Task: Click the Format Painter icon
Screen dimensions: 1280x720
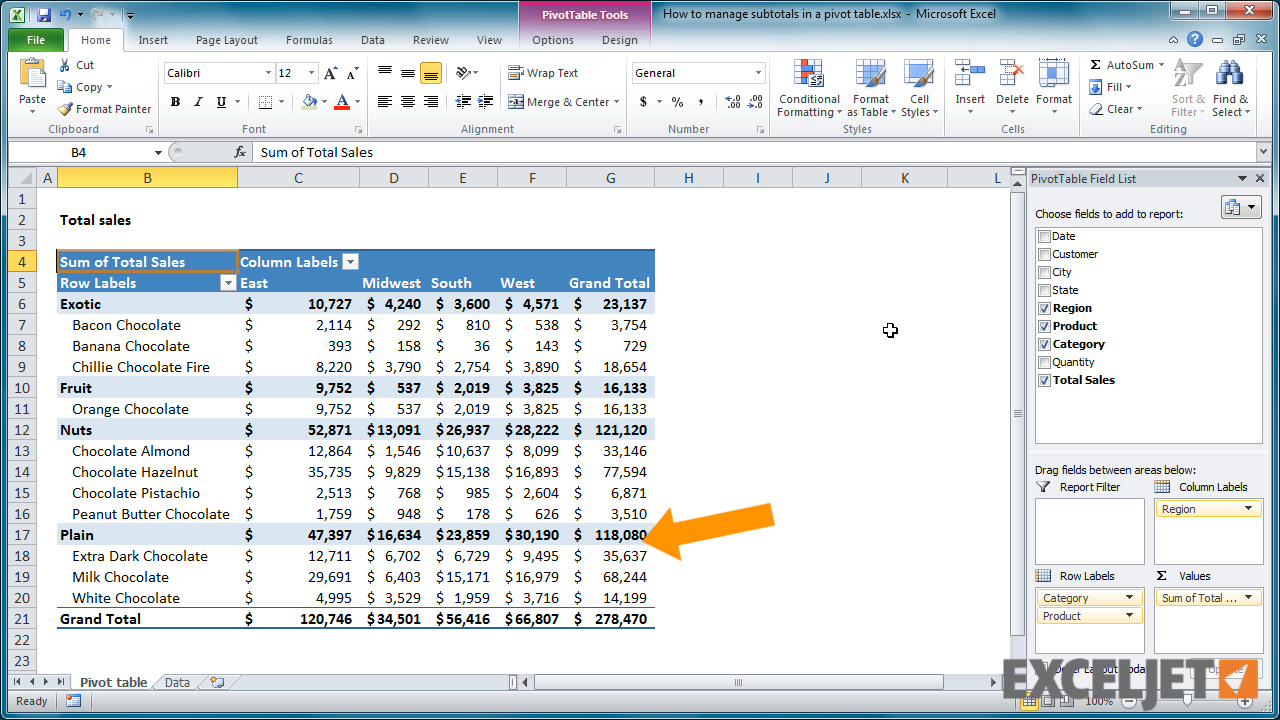Action: click(x=66, y=109)
